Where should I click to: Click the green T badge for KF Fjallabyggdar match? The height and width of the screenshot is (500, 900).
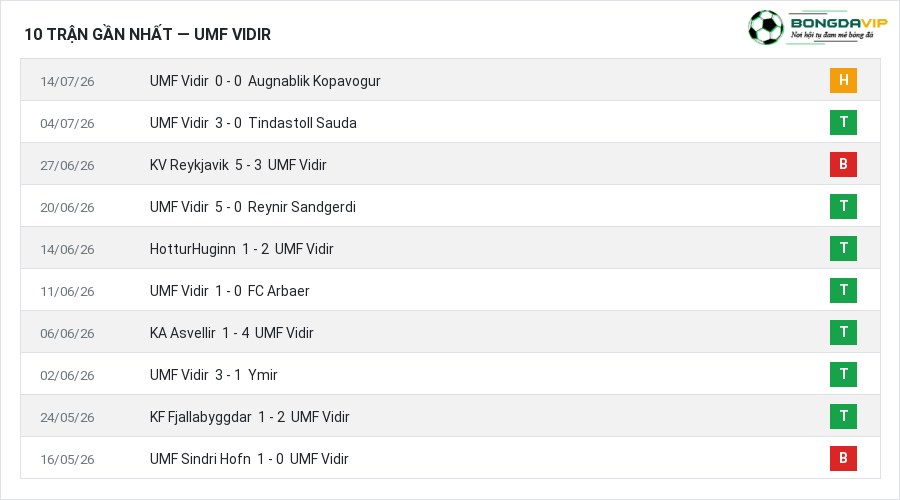click(x=843, y=416)
